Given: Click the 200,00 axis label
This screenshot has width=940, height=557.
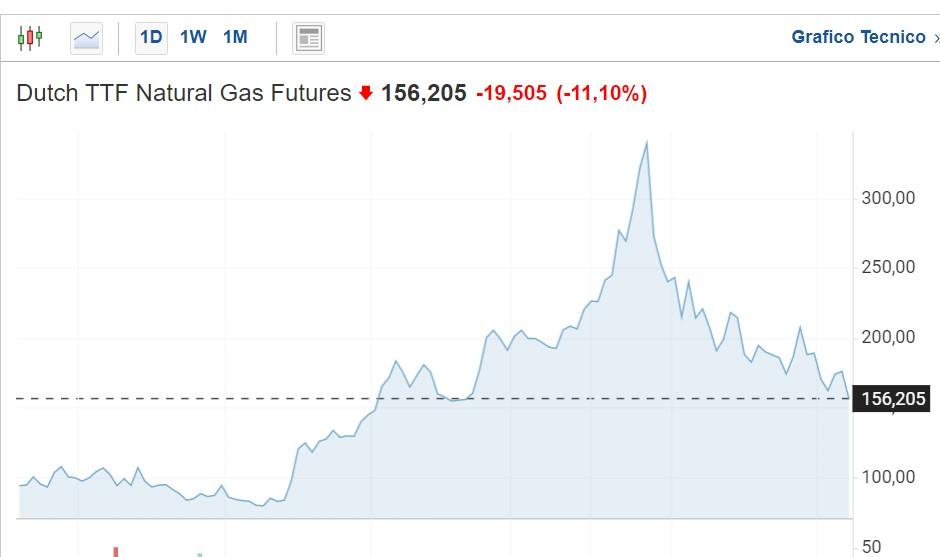Looking at the screenshot, I should click(x=888, y=337).
